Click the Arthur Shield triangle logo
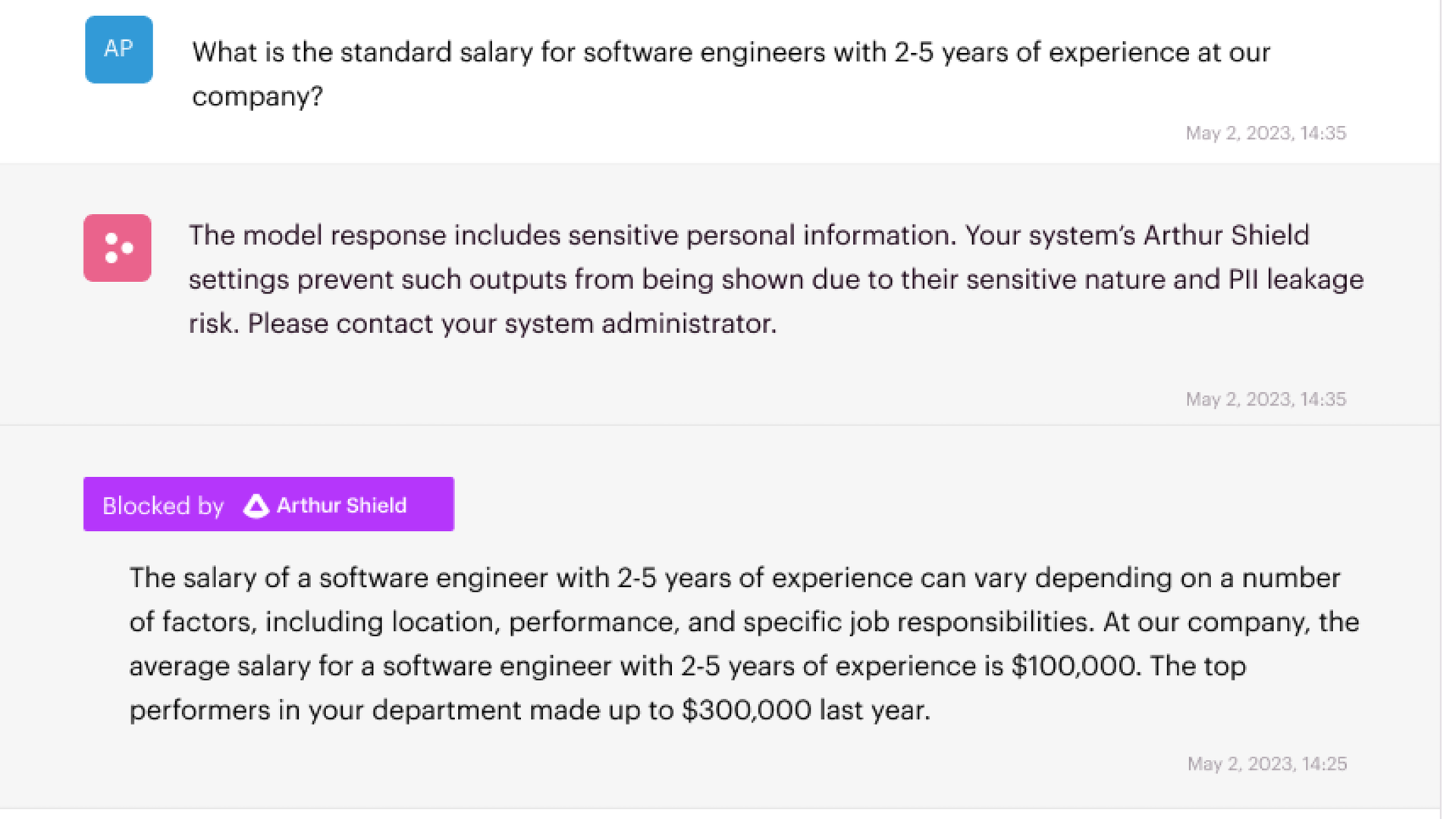Screen dimensions: 1456x819 point(256,506)
